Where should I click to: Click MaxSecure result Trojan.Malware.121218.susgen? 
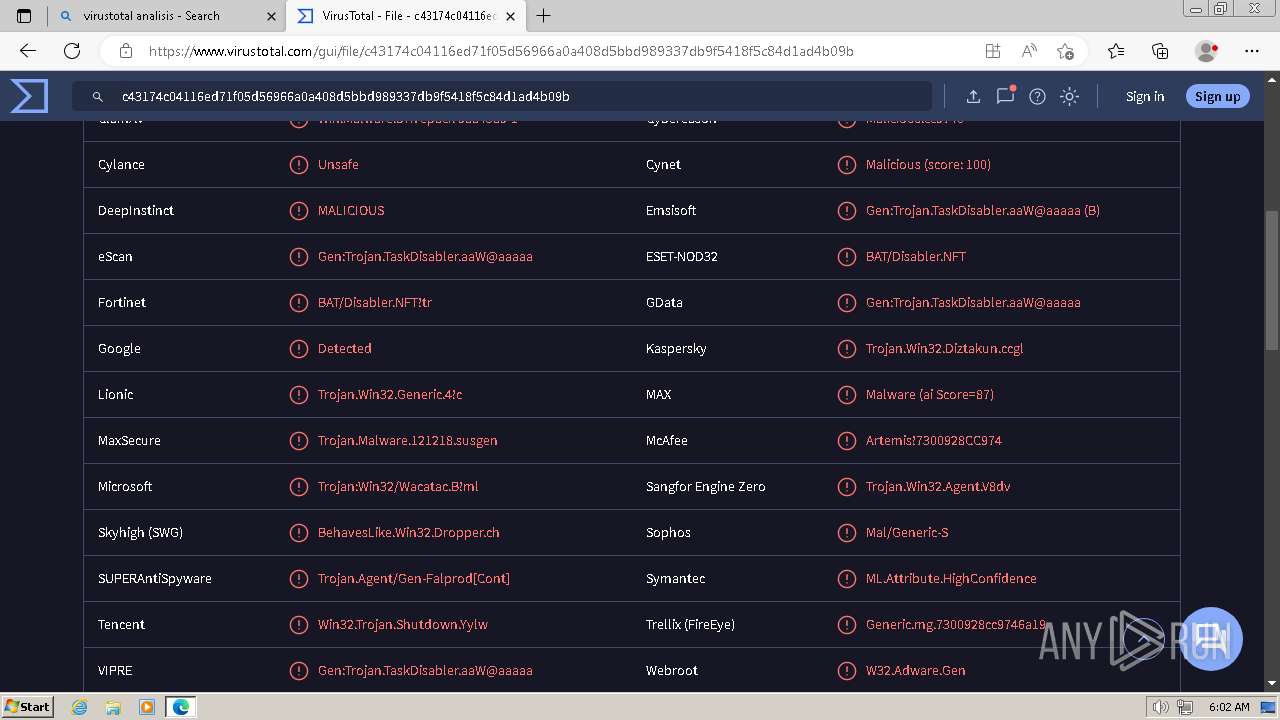point(407,441)
